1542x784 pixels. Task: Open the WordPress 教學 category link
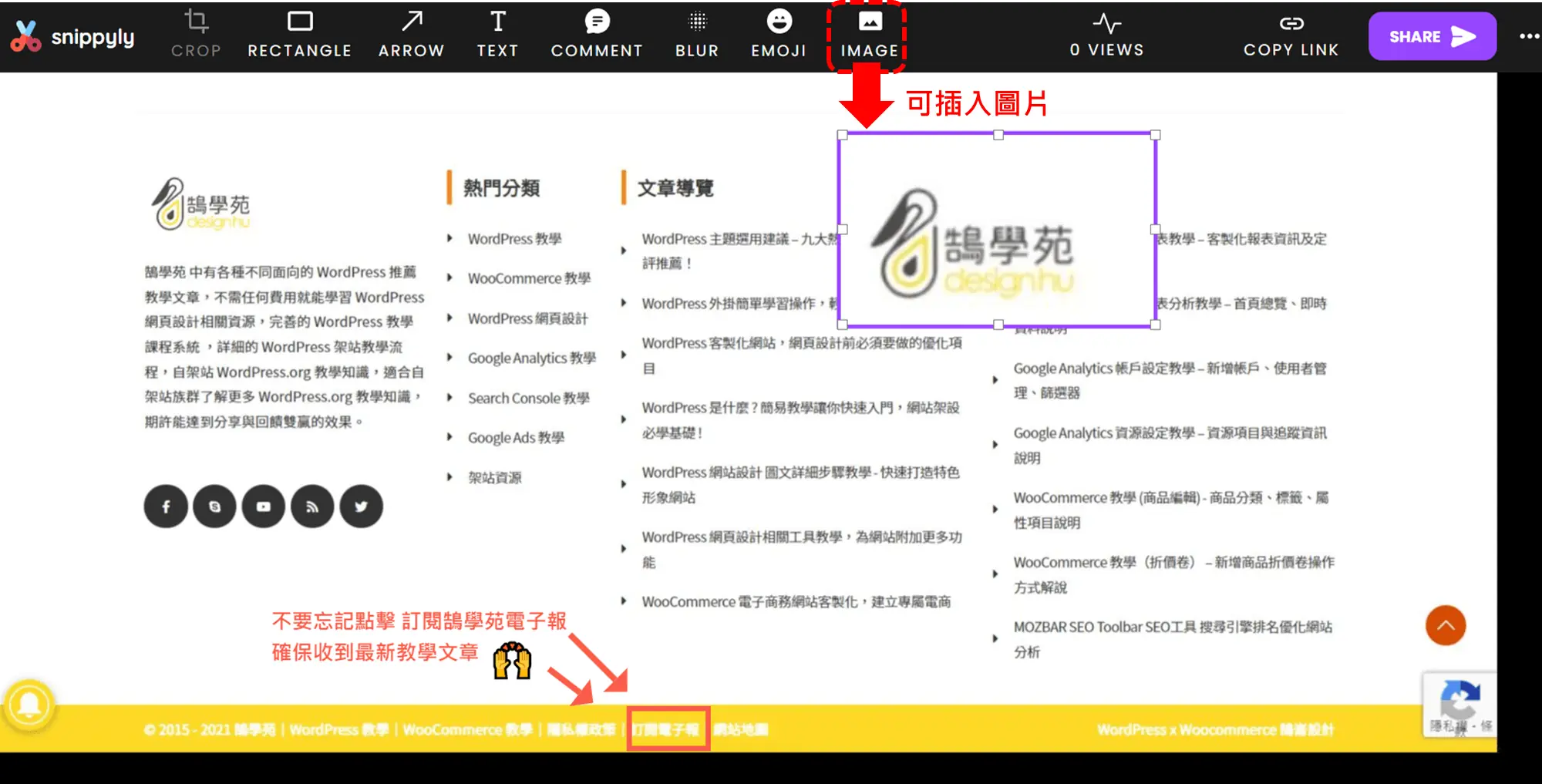514,239
